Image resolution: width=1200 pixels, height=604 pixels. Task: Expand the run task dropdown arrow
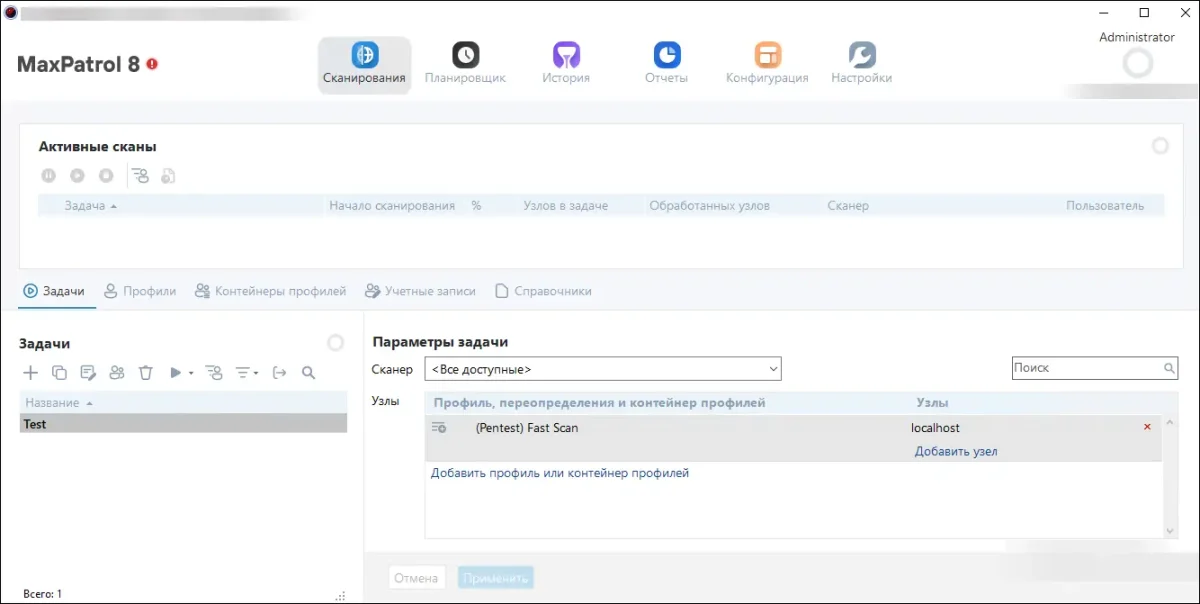[x=190, y=373]
